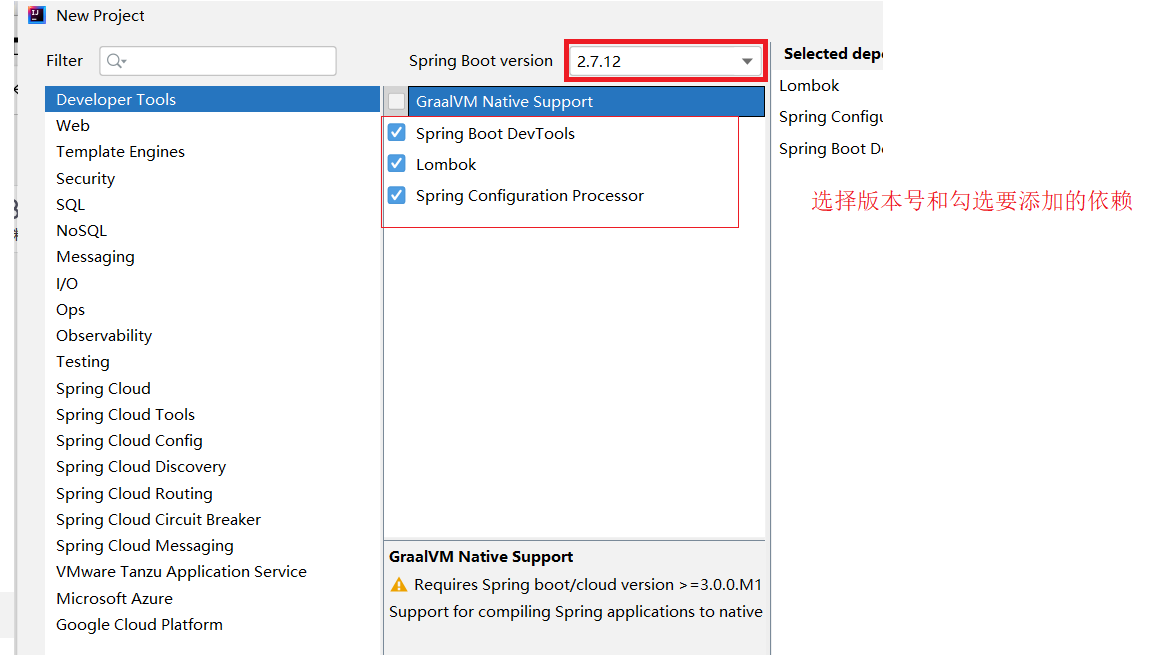Disable Spring Configuration Processor
This screenshot has width=1173, height=655.
click(397, 195)
